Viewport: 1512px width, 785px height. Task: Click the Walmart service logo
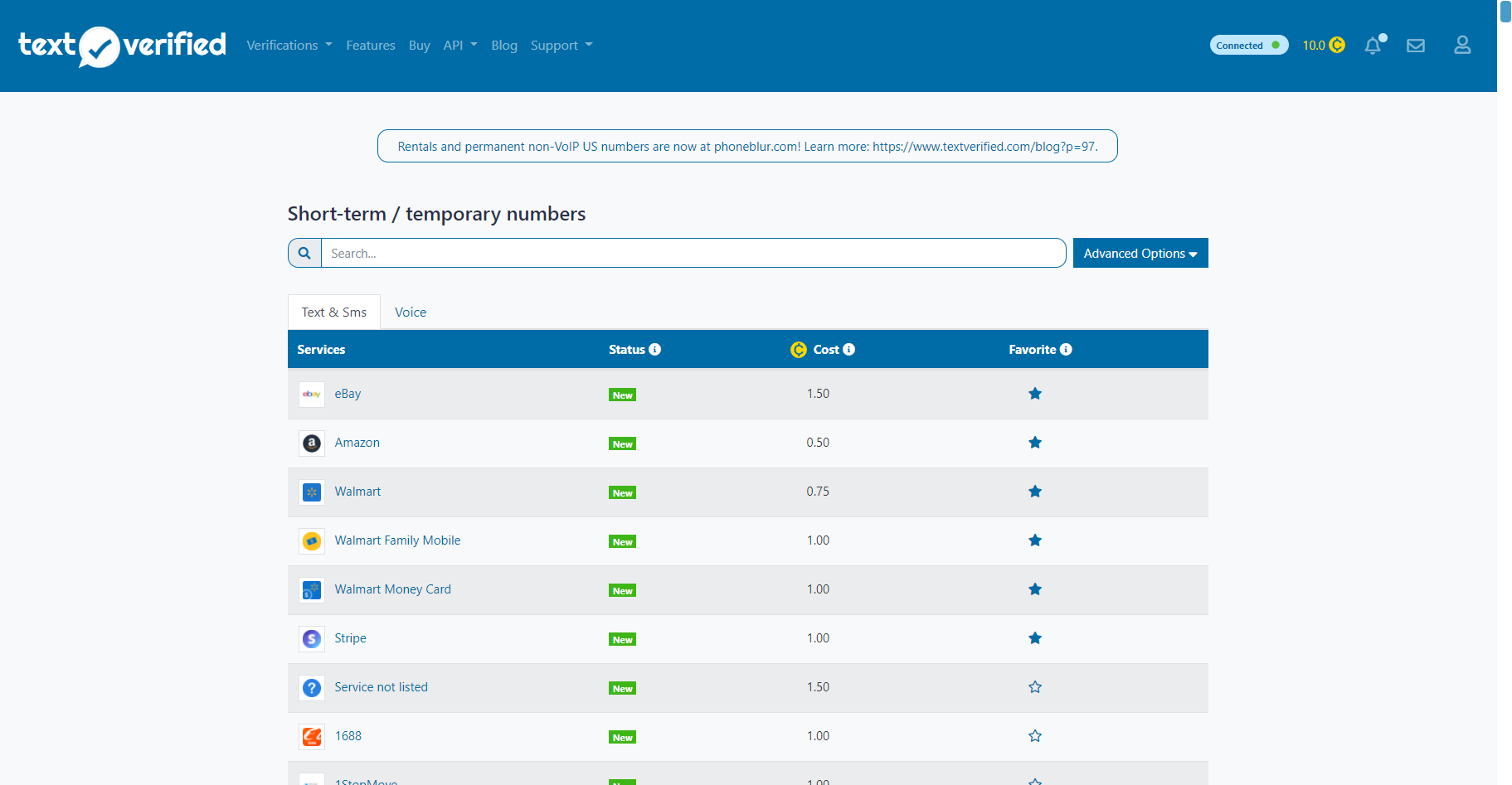tap(312, 492)
